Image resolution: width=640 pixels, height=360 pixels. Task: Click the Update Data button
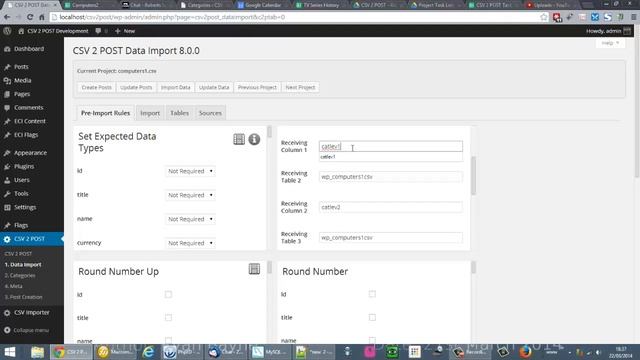pos(214,87)
